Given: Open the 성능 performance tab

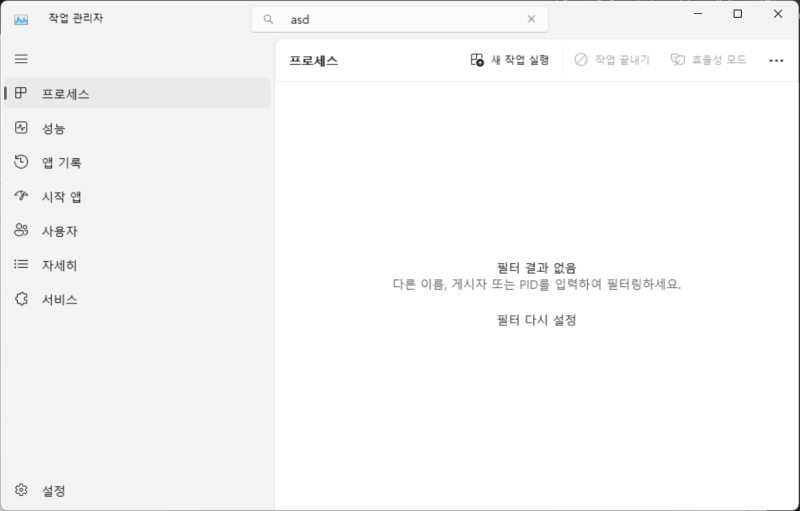Looking at the screenshot, I should point(137,128).
